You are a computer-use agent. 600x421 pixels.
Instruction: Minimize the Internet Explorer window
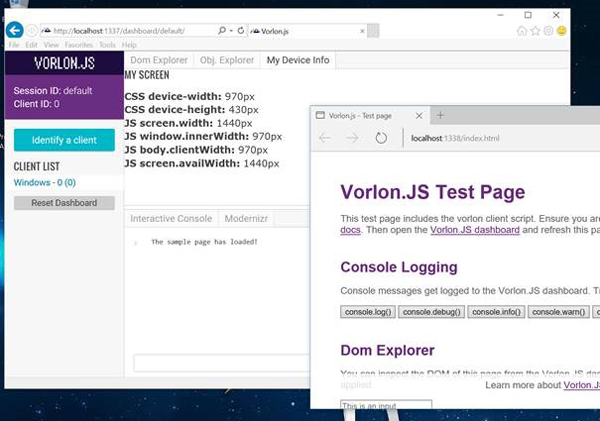pyautogui.click(x=500, y=15)
